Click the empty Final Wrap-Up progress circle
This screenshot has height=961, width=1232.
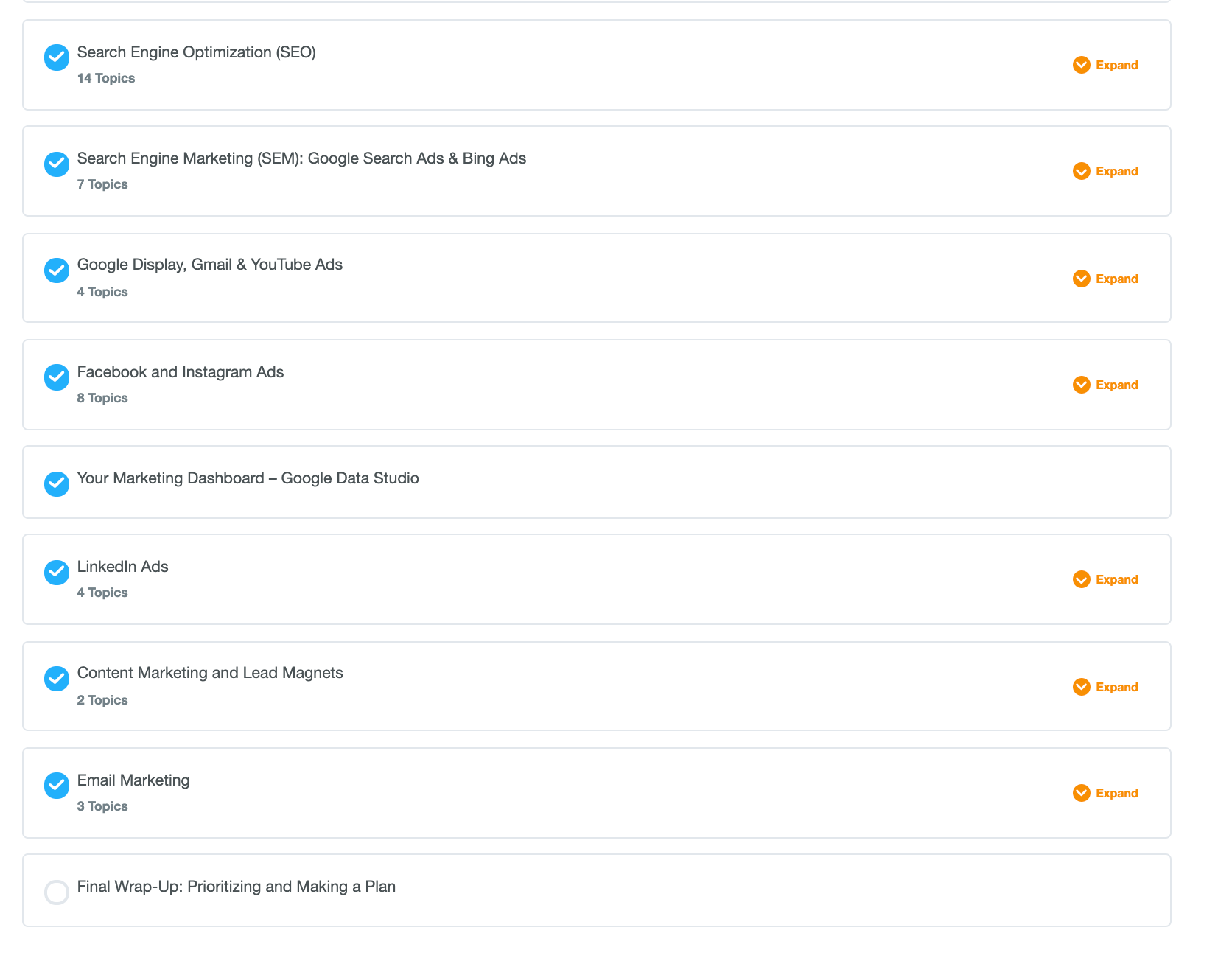coord(57,892)
